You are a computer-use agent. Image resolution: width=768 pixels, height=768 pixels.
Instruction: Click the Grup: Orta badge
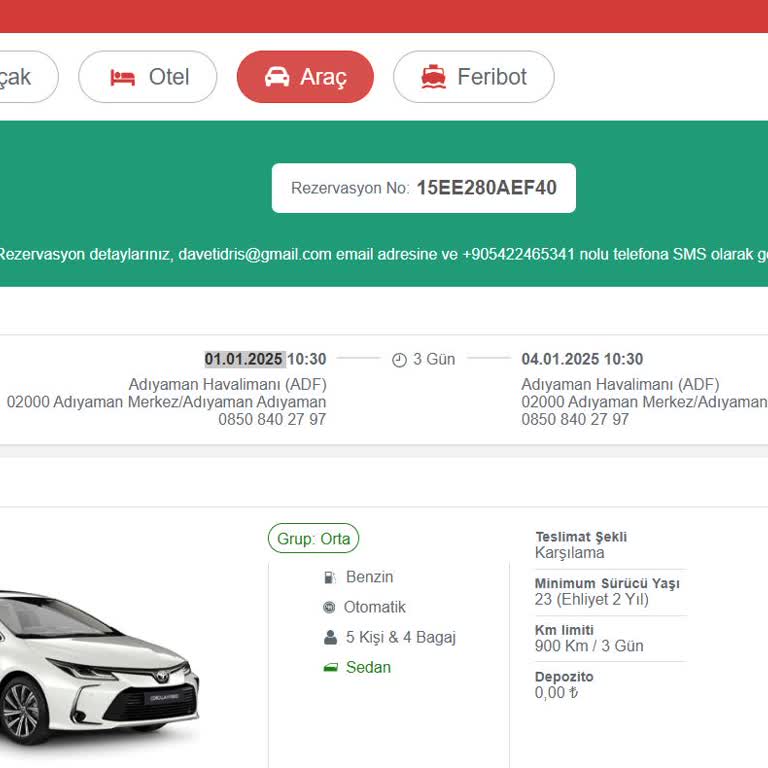point(313,539)
